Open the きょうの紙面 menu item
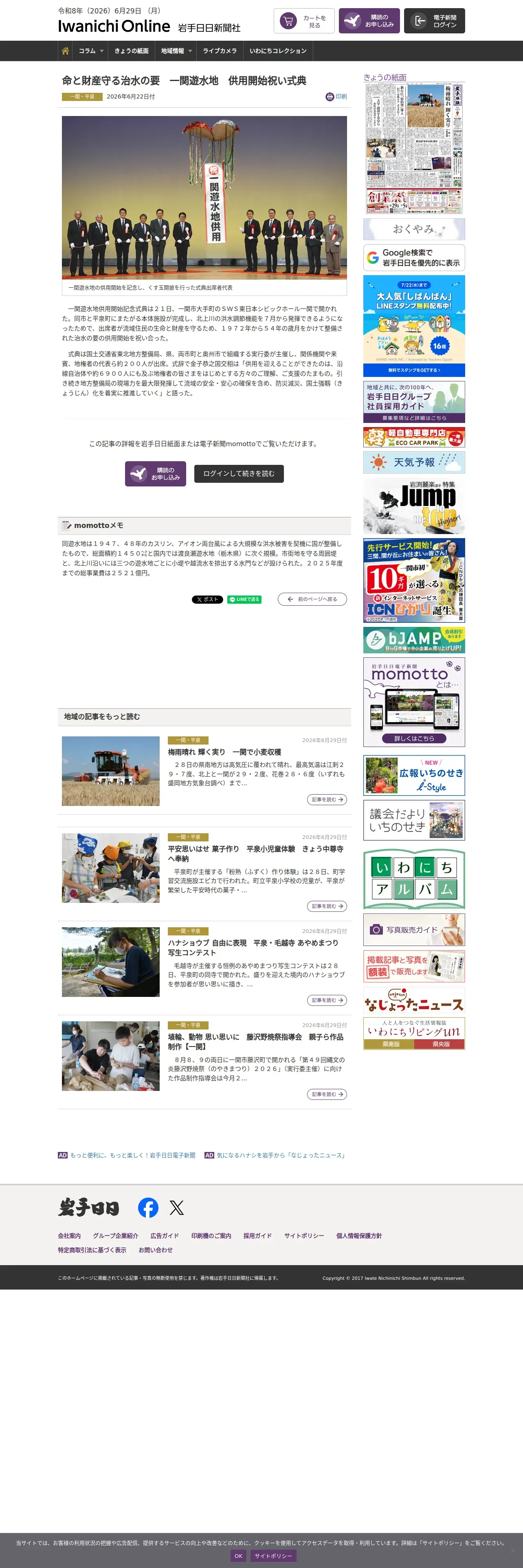Viewport: 523px width, 1568px height. pos(132,51)
